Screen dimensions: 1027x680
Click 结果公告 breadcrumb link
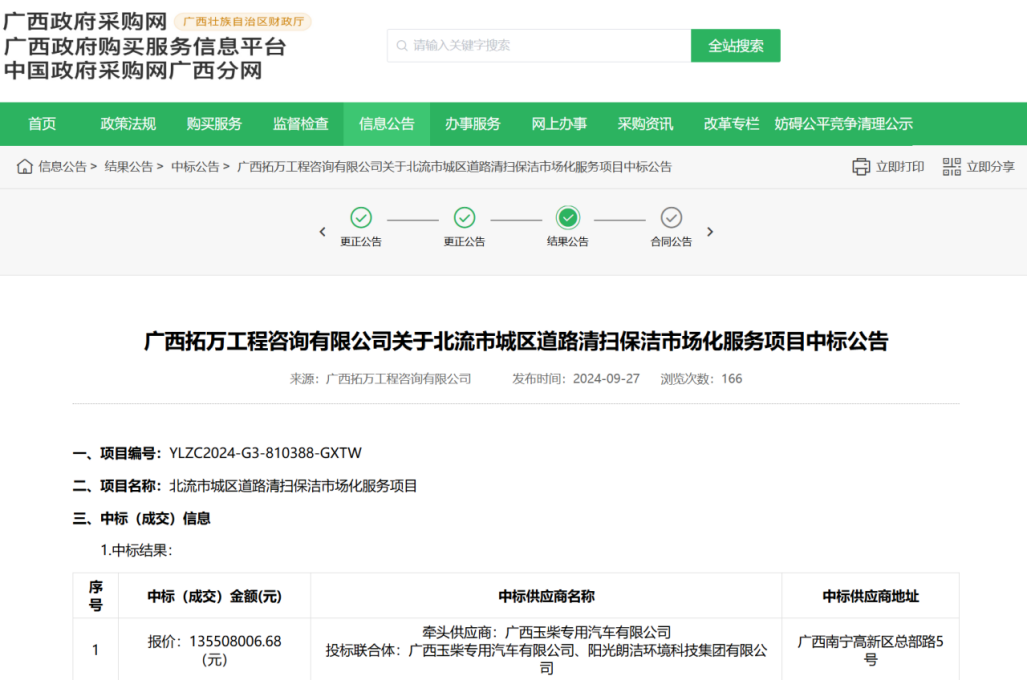128,166
